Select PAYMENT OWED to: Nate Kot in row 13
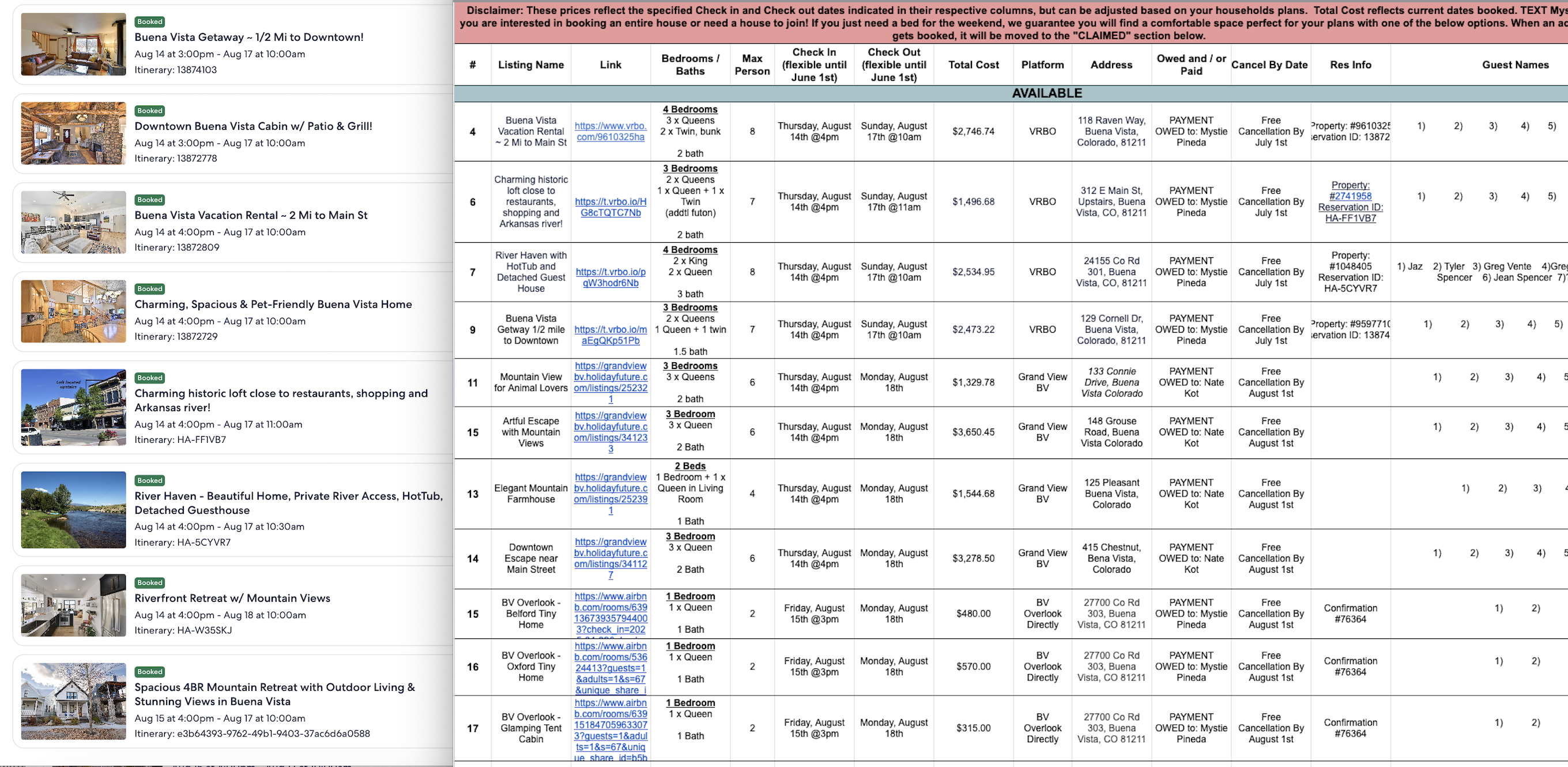Viewport: 1568px width, 767px height. [x=1191, y=494]
